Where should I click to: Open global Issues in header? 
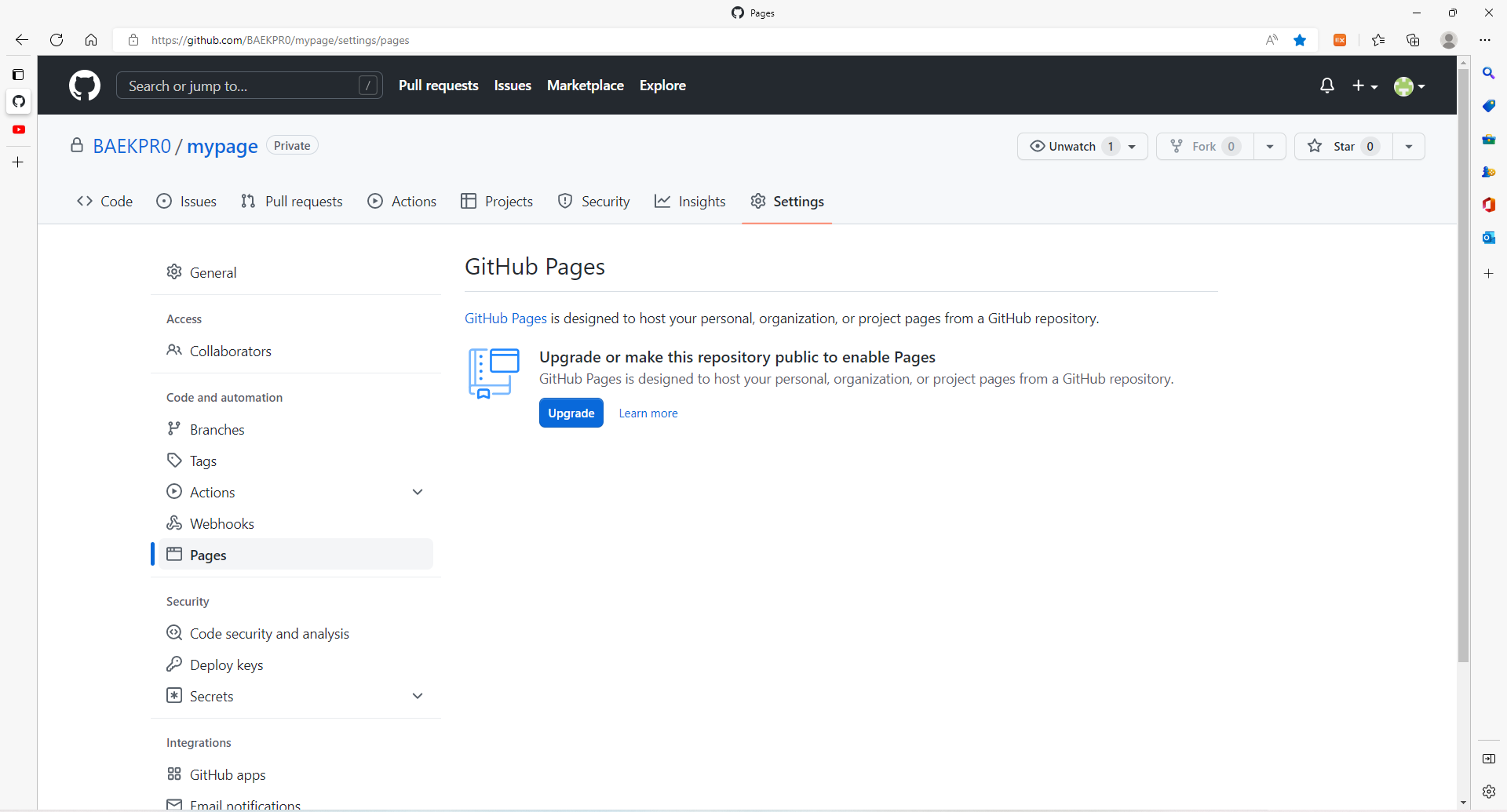click(513, 86)
